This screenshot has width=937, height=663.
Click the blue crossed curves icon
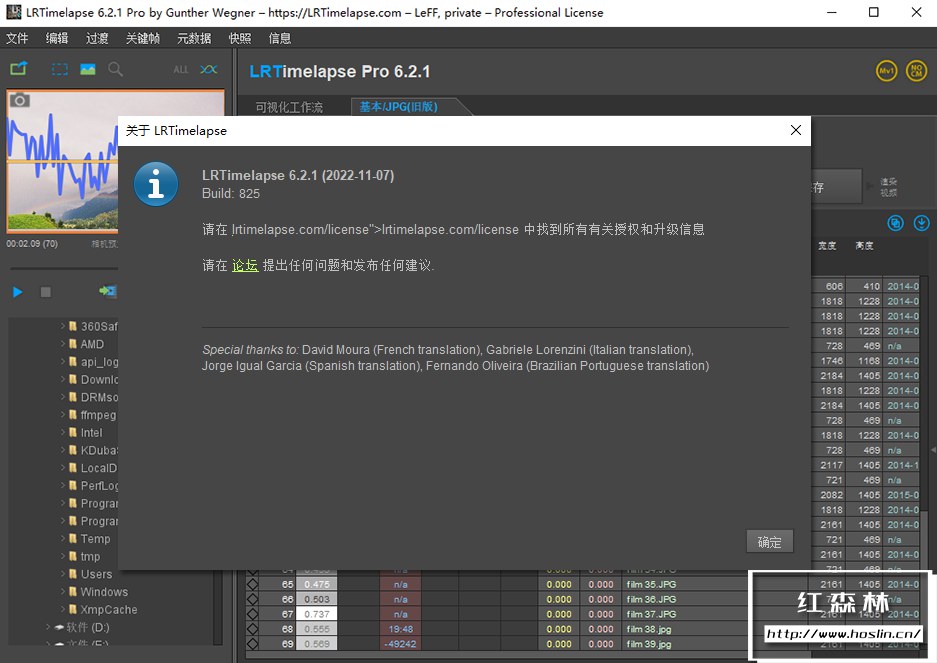pyautogui.click(x=208, y=69)
